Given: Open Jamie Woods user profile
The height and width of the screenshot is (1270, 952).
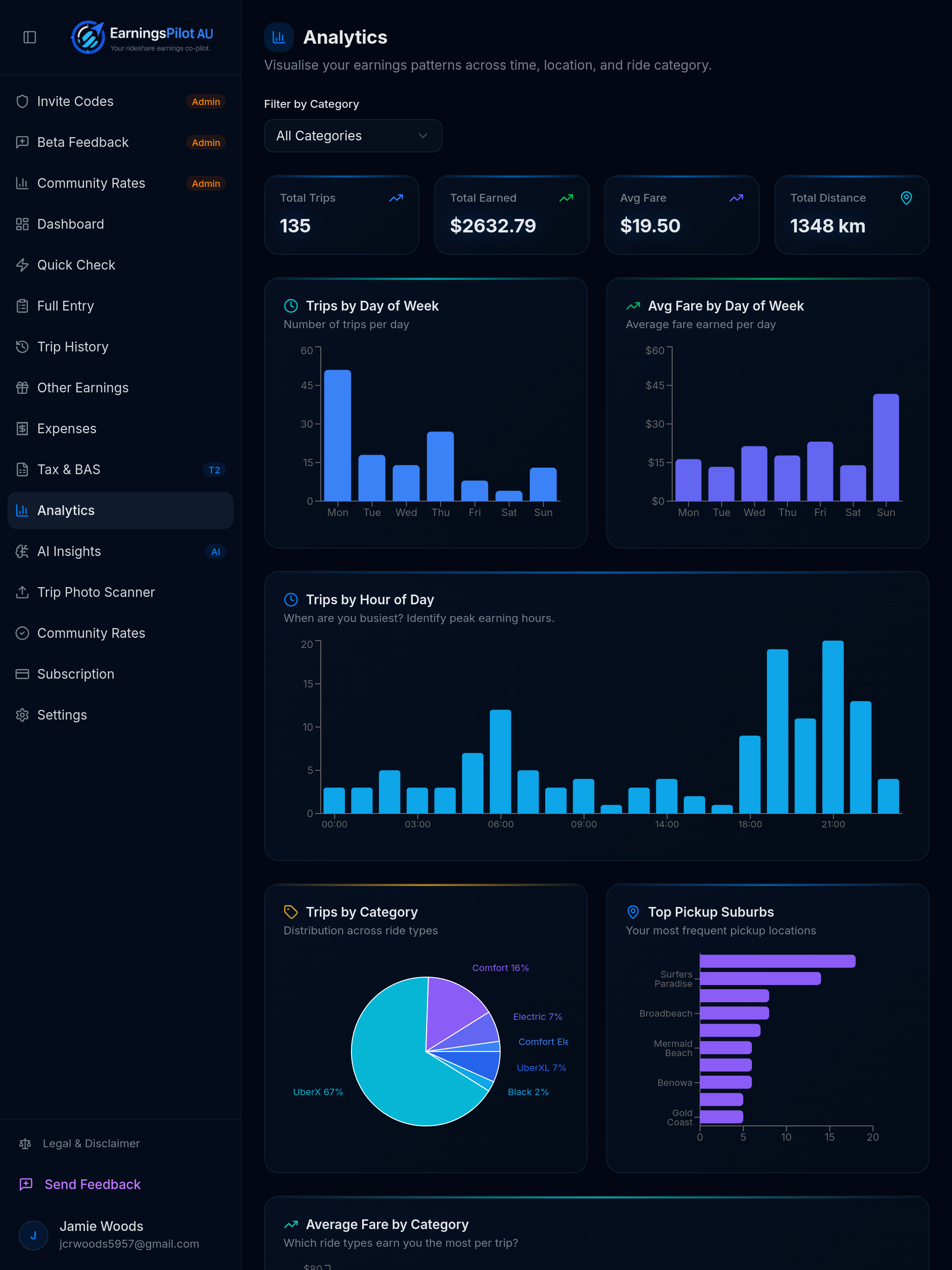Looking at the screenshot, I should click(x=120, y=1234).
